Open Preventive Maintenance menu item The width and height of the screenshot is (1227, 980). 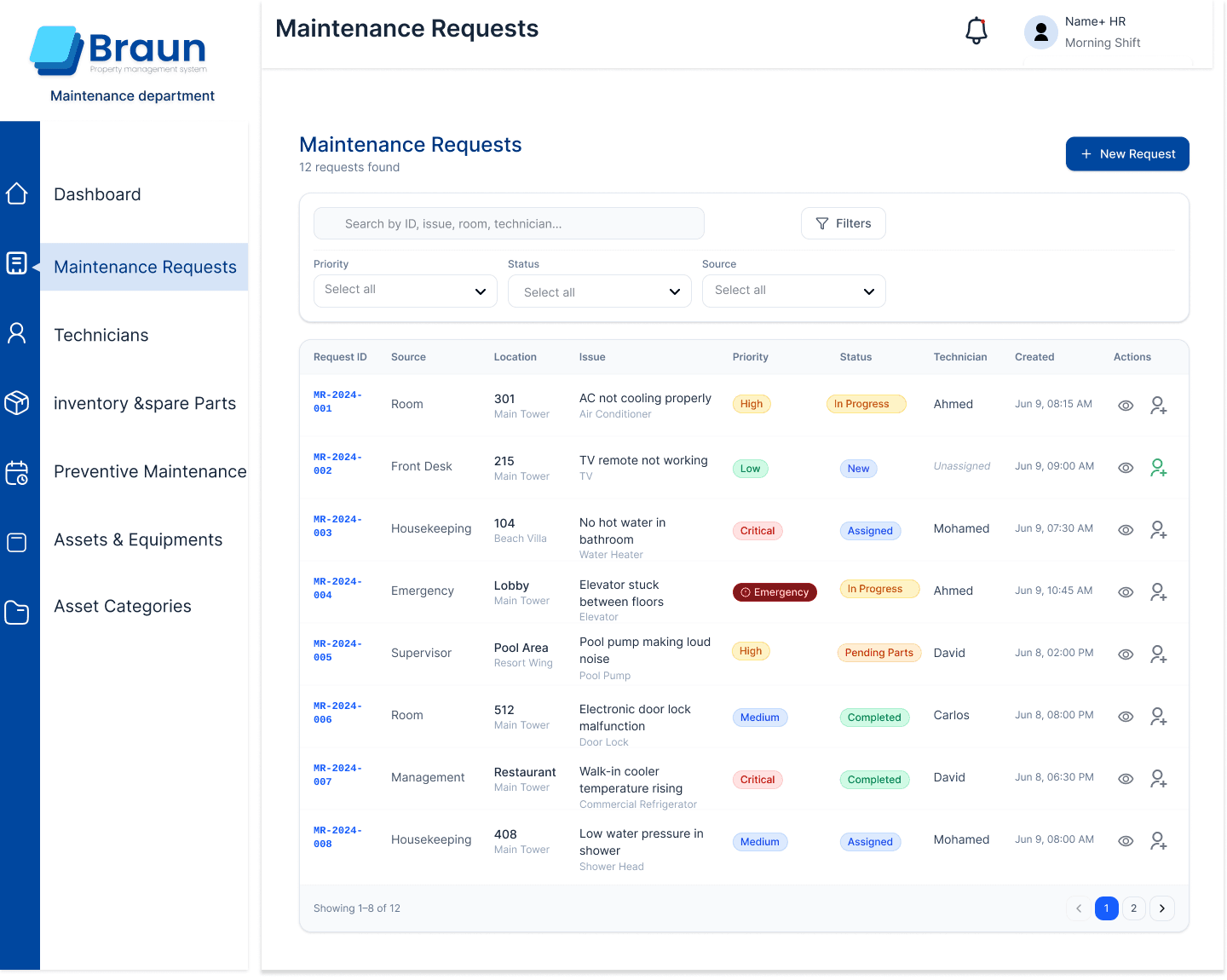point(150,471)
